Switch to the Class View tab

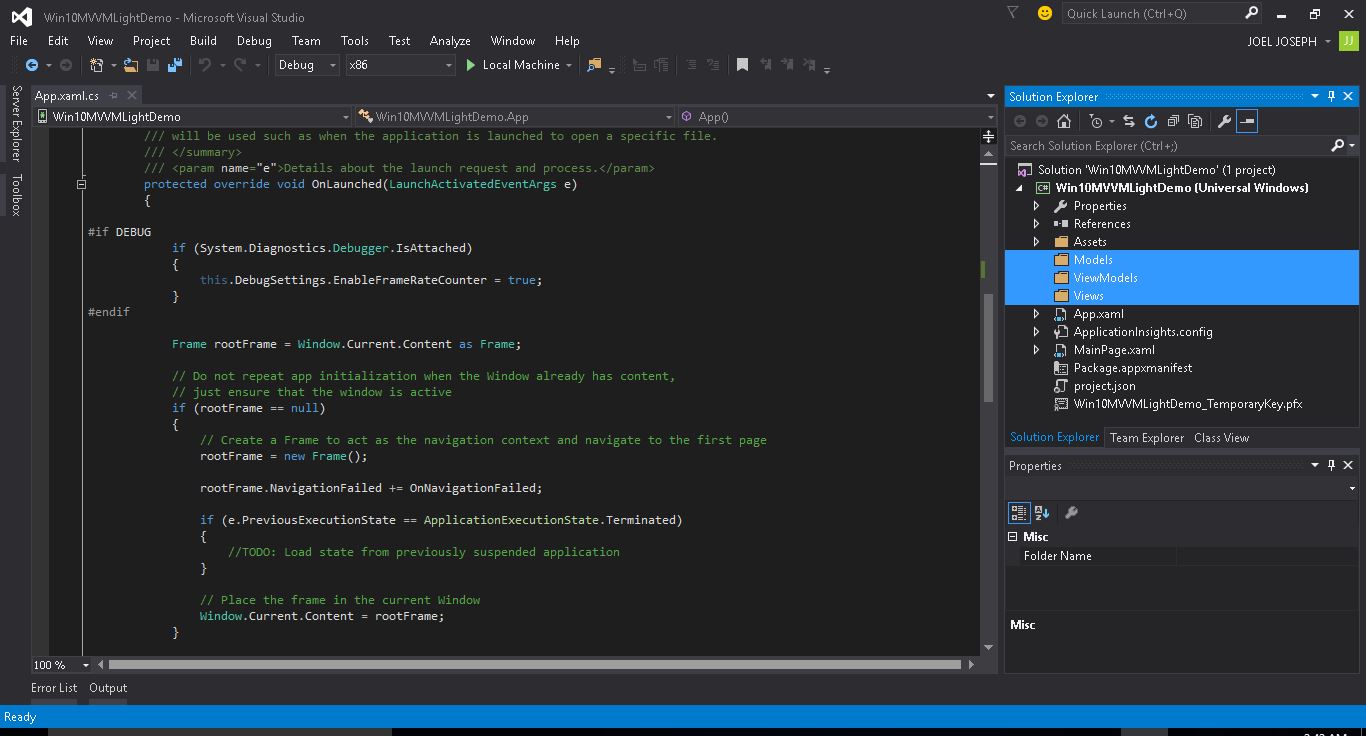pos(1221,438)
